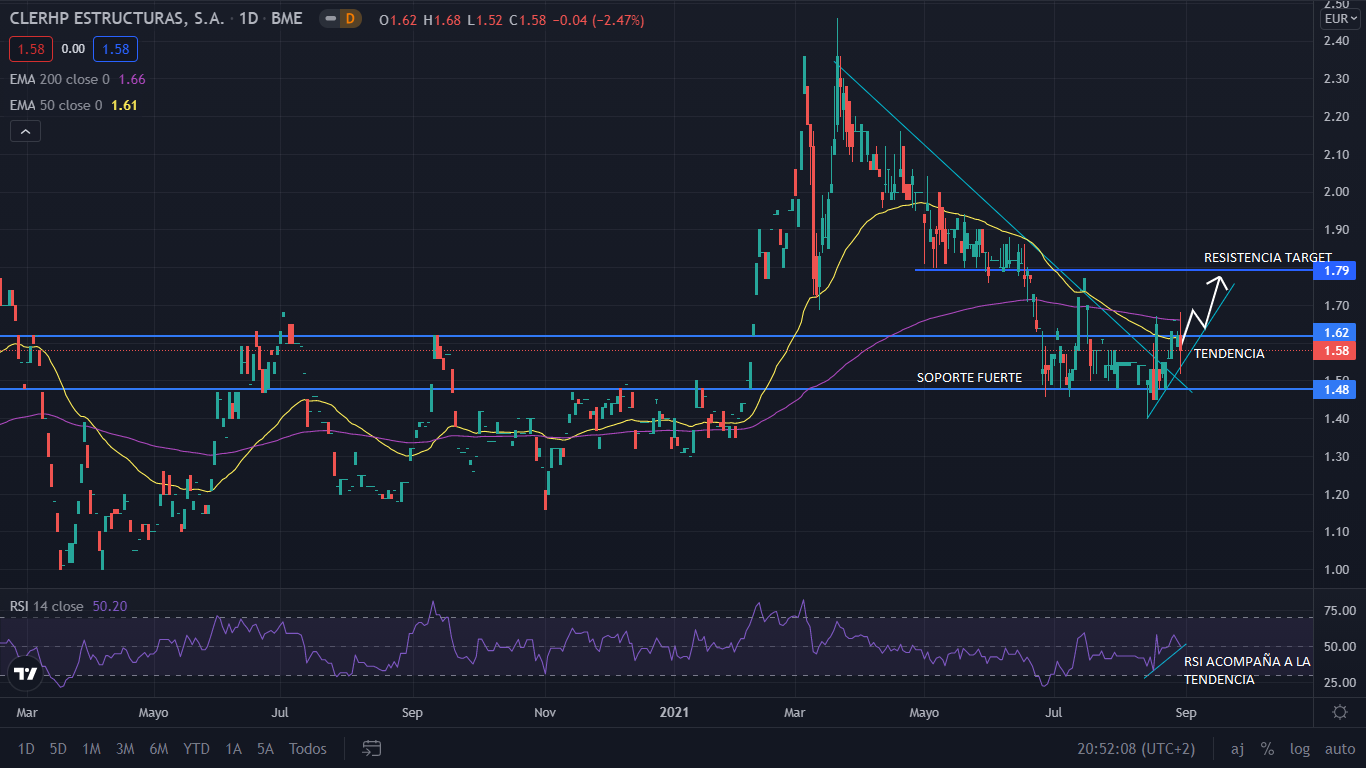Image resolution: width=1366 pixels, height=768 pixels.
Task: Click the blue 1.58 buy price box
Action: click(x=115, y=48)
